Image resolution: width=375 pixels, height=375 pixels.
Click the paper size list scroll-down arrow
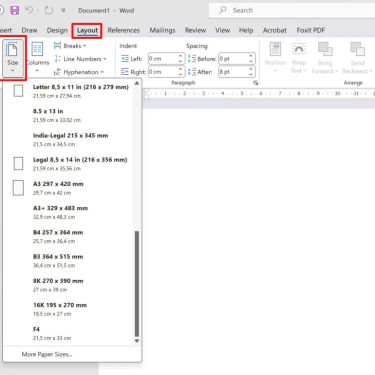(137, 341)
